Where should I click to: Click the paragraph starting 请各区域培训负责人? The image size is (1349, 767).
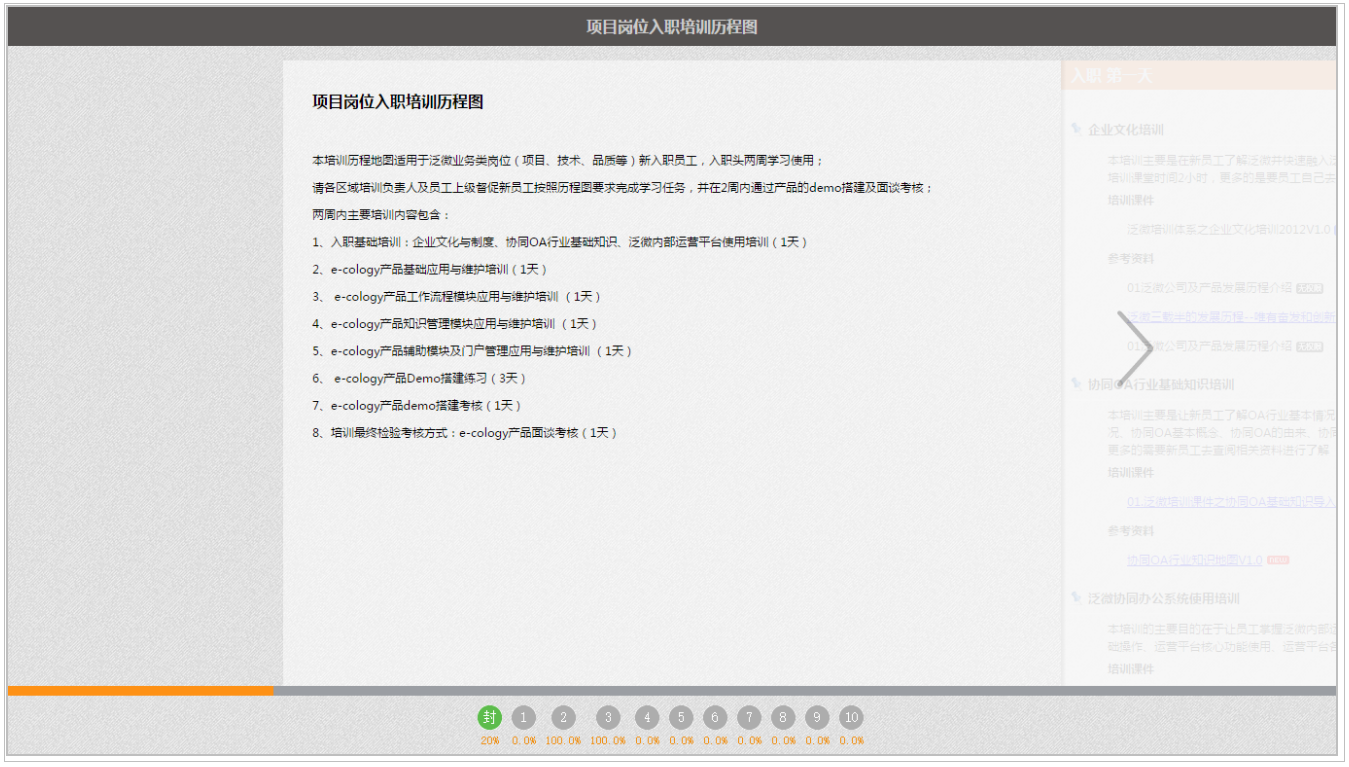pyautogui.click(x=623, y=187)
